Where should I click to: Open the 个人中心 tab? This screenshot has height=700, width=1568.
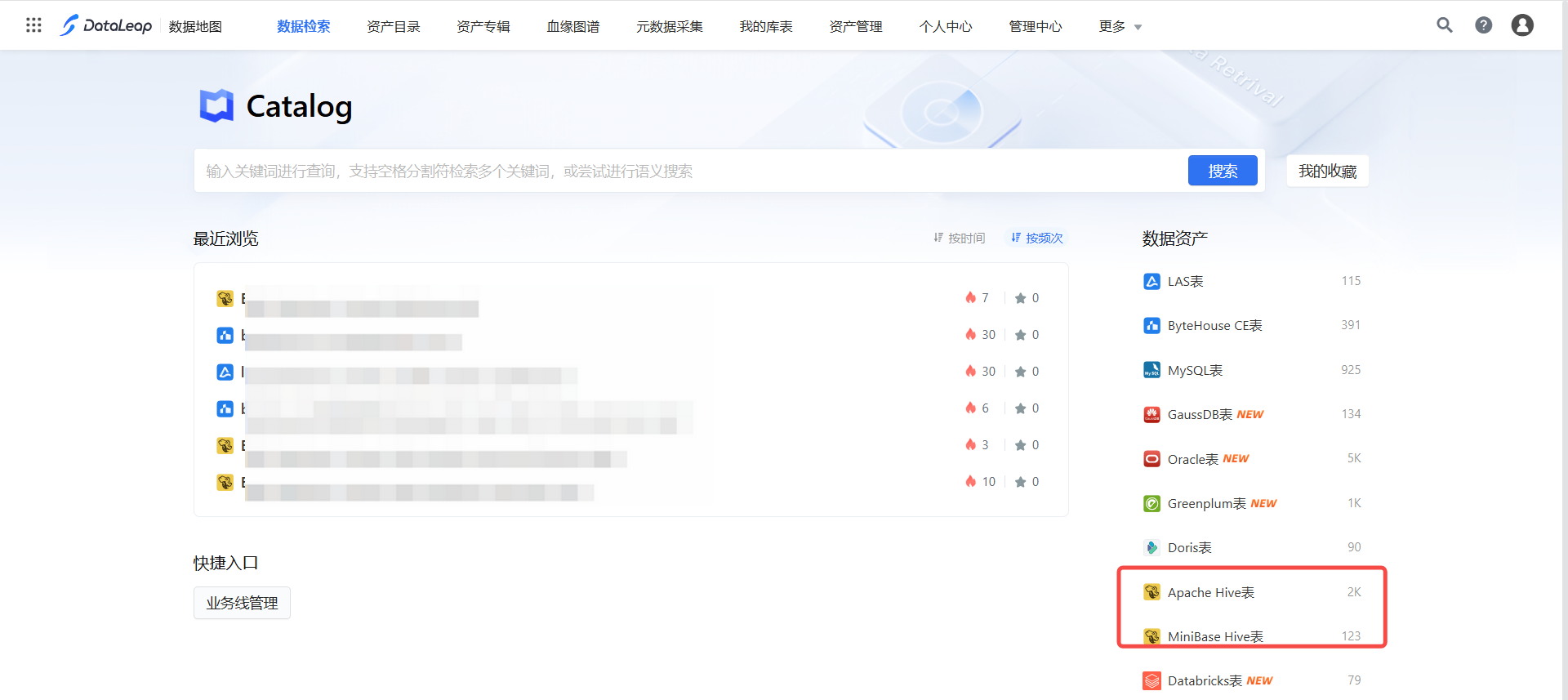pos(946,26)
